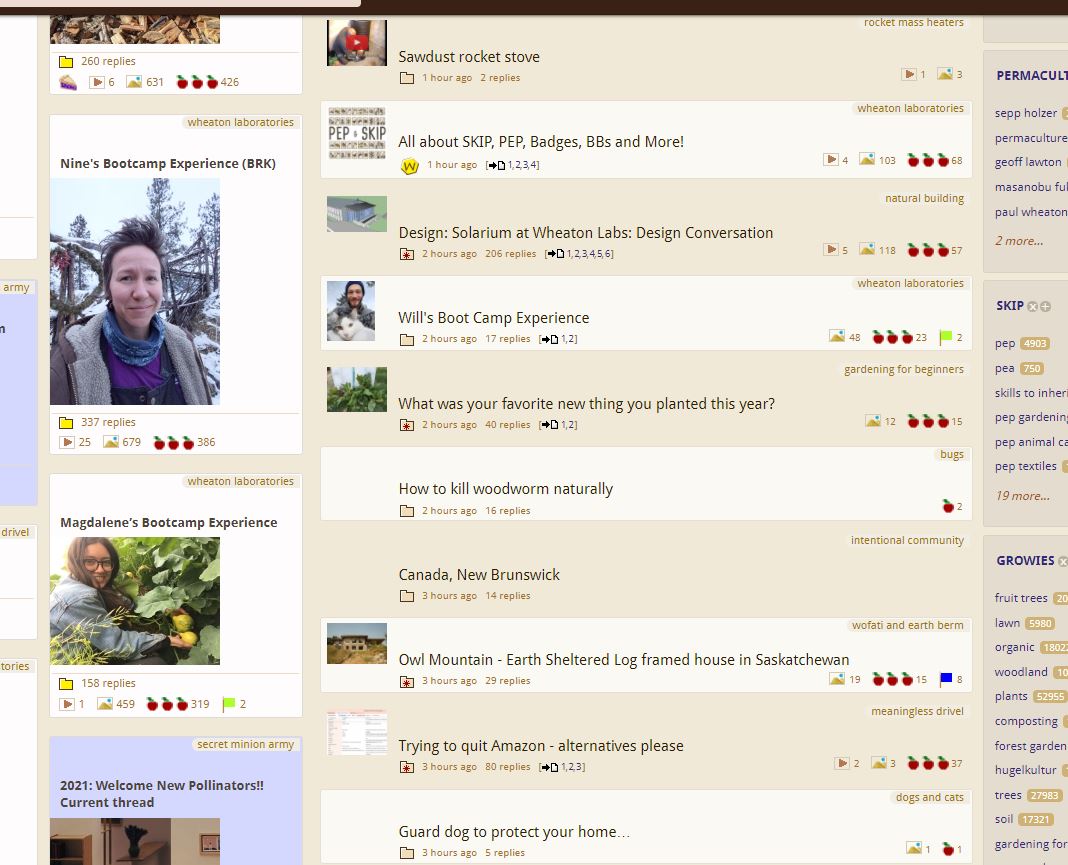Image resolution: width=1068 pixels, height=865 pixels.
Task: Open 'pep textiles' link in sidebar
Action: point(1025,466)
